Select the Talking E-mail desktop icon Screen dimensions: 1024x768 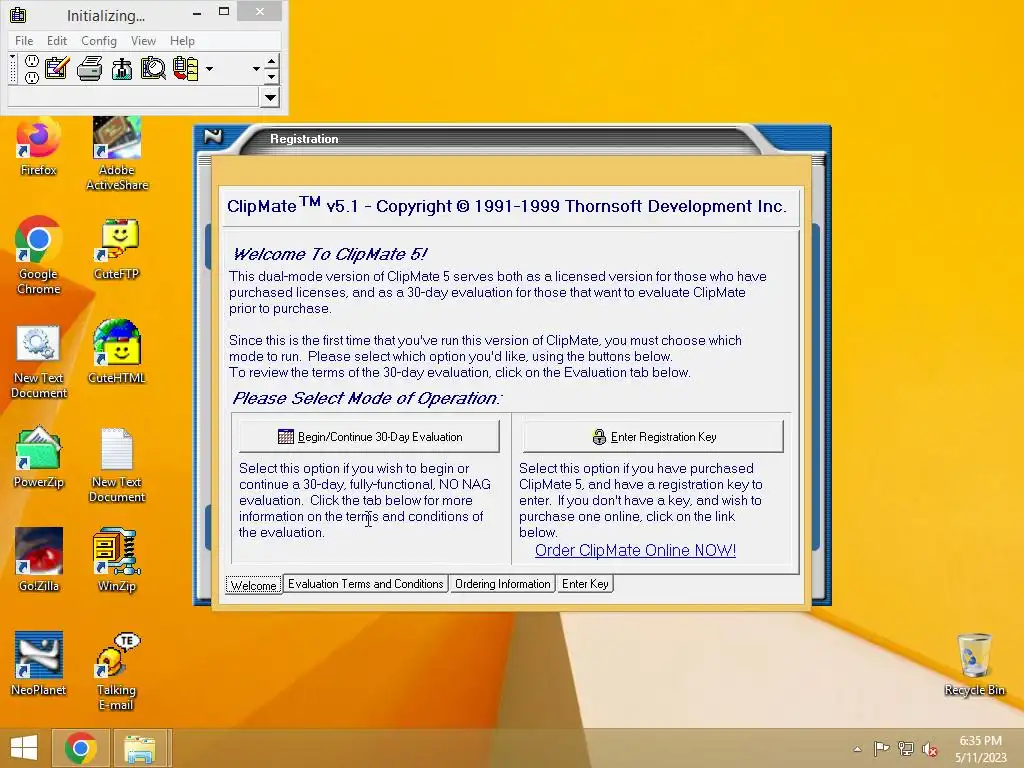coord(117,671)
